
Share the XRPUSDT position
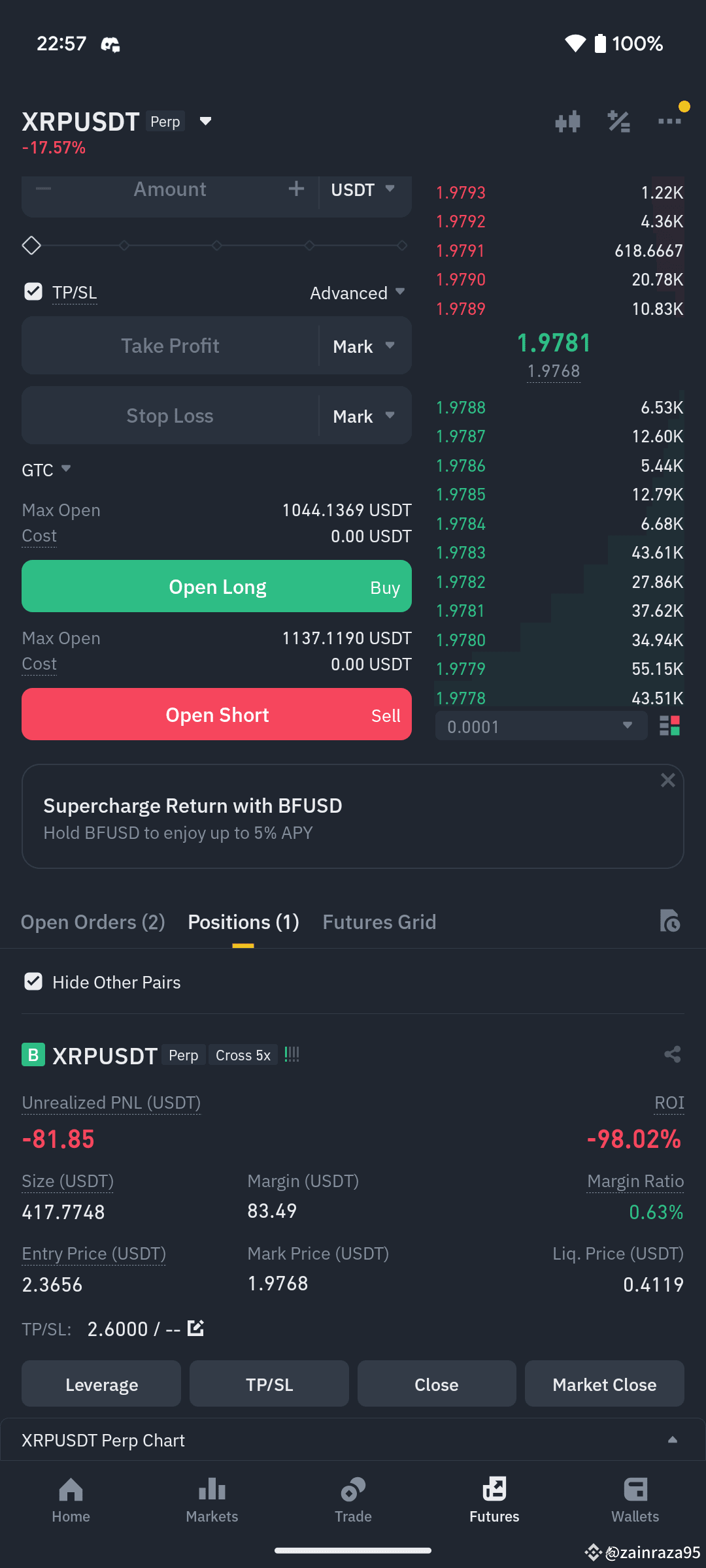click(x=673, y=1054)
